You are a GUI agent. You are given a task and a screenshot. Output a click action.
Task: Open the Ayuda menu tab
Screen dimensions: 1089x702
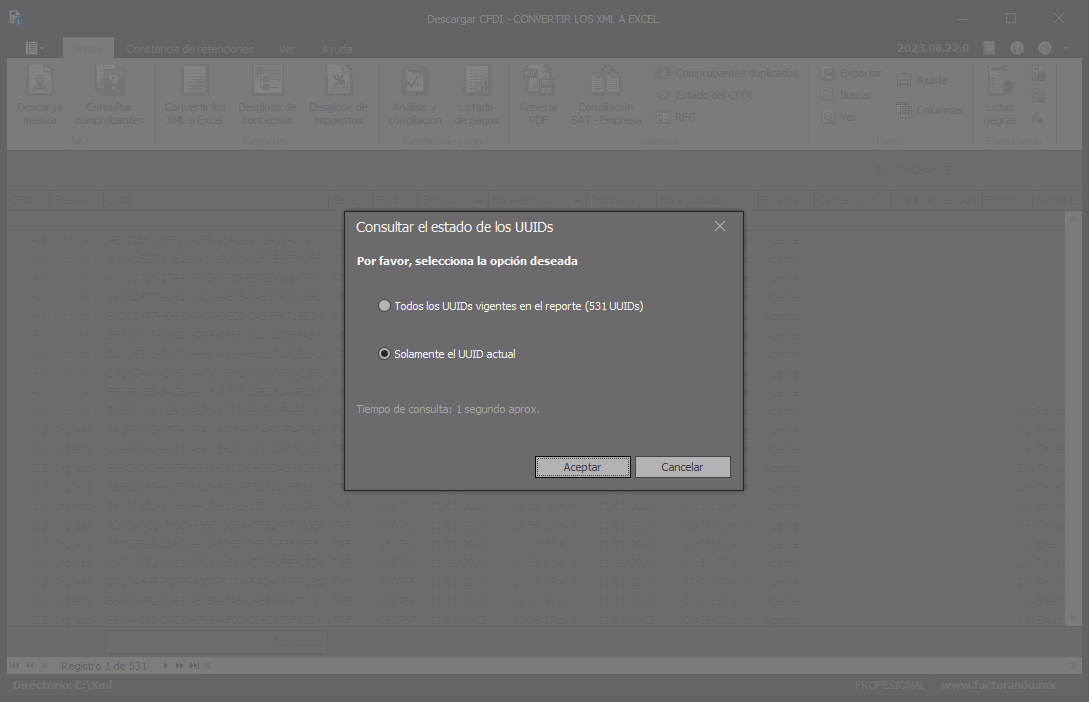coord(336,49)
